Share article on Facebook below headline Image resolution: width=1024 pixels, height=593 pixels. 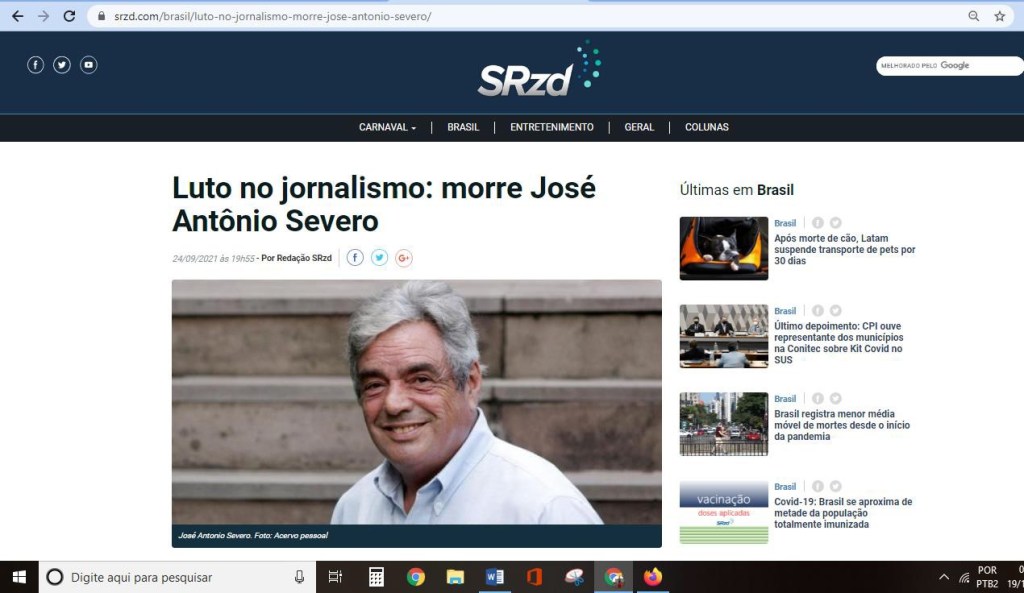[x=355, y=258]
